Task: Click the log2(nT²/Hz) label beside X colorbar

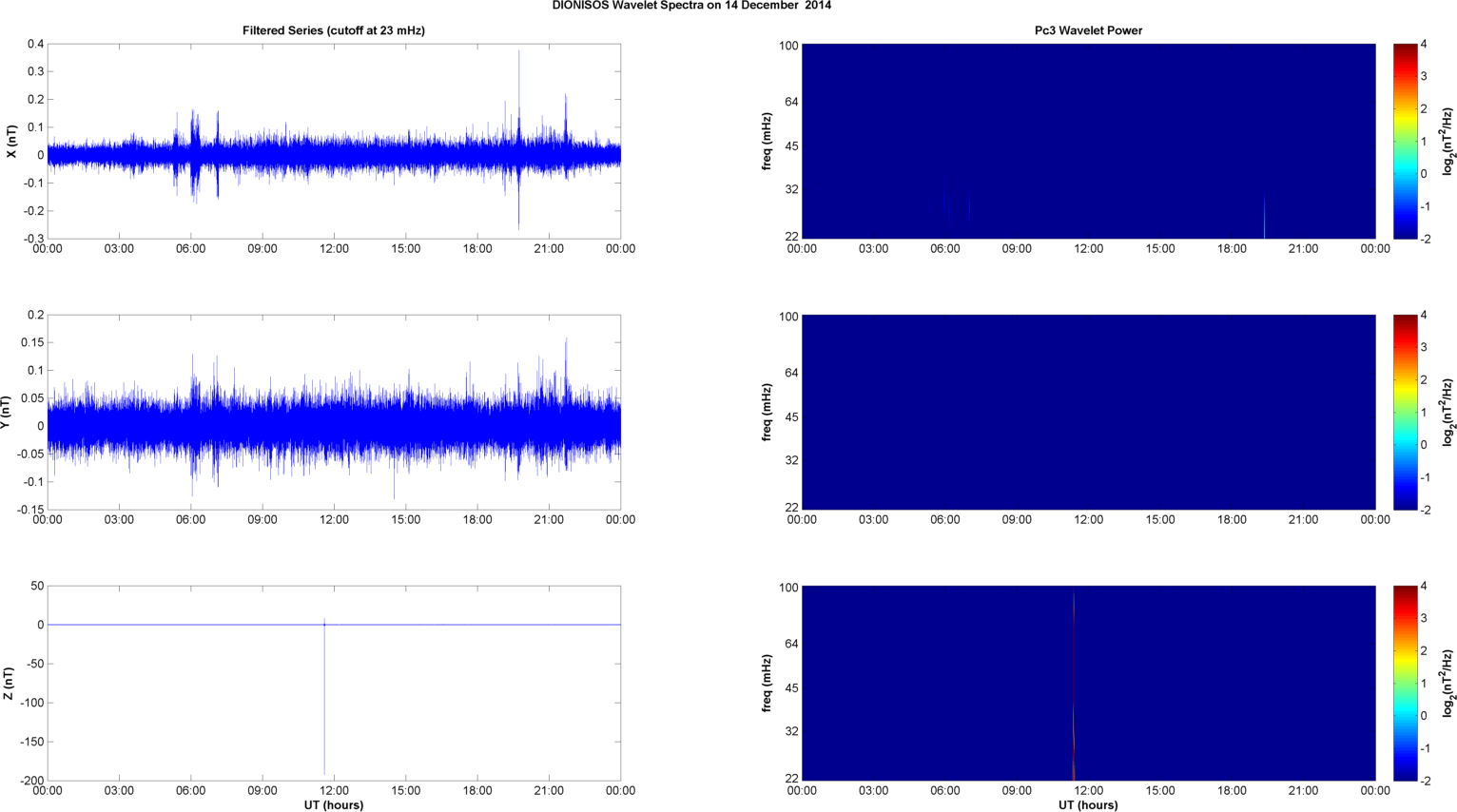Action: pos(1447,142)
